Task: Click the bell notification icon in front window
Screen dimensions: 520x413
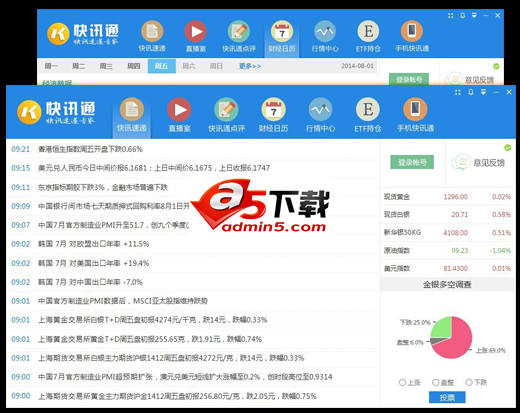Action: (x=471, y=92)
